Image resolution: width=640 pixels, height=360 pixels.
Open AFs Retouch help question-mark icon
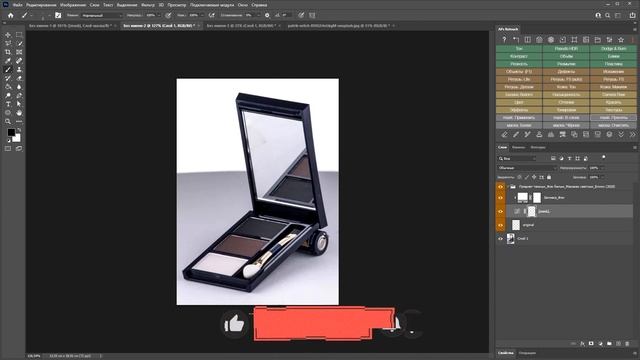pos(504,40)
